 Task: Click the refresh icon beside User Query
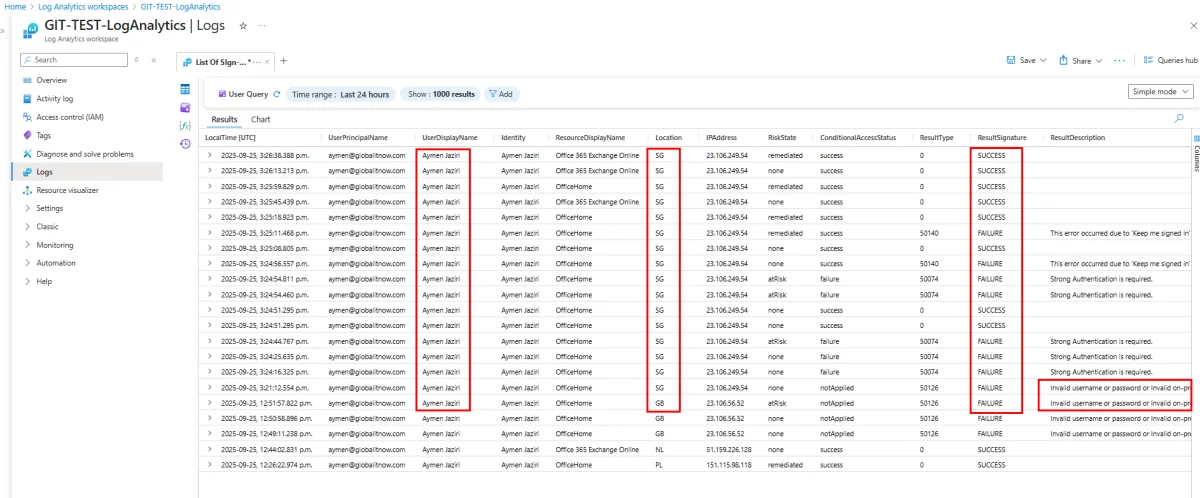tap(277, 94)
